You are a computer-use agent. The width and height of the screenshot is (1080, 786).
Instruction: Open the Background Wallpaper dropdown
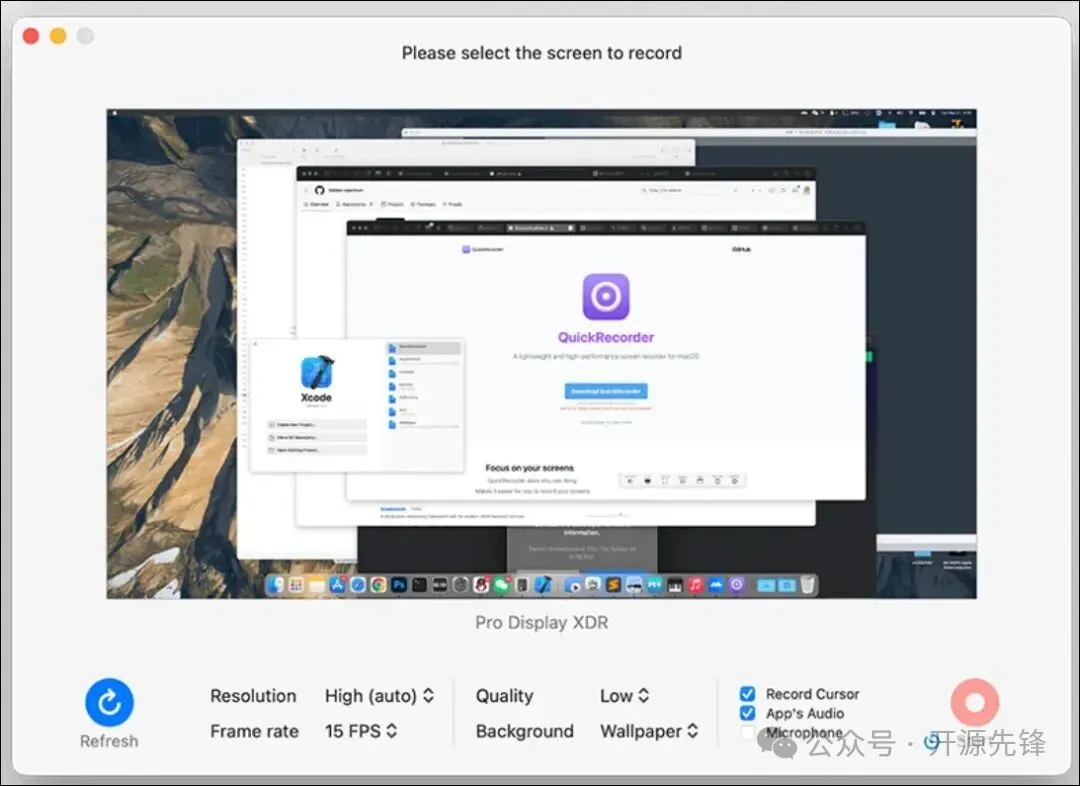click(x=649, y=731)
